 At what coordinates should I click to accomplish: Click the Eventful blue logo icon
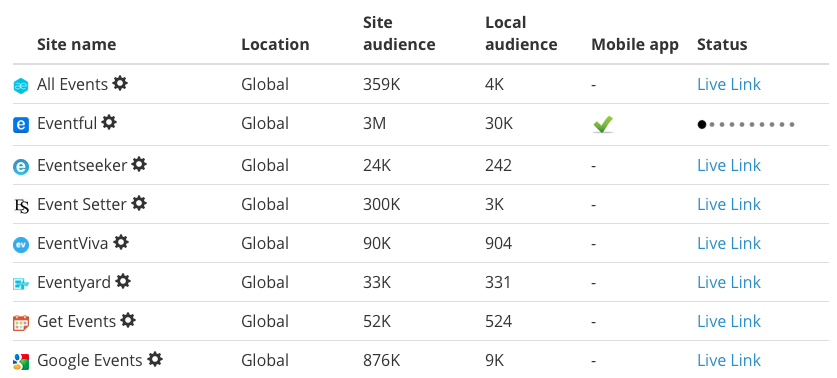(x=21, y=125)
